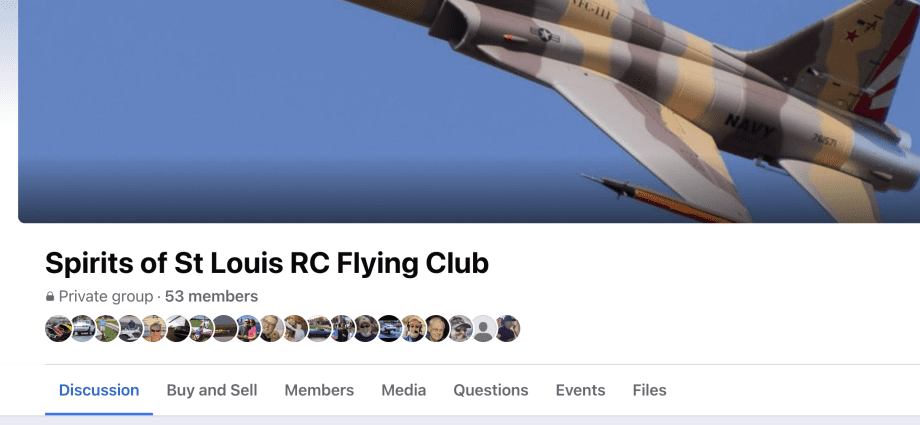This screenshot has height=425, width=920.
Task: Open the avatar of man mowing green grass
Action: (106, 328)
